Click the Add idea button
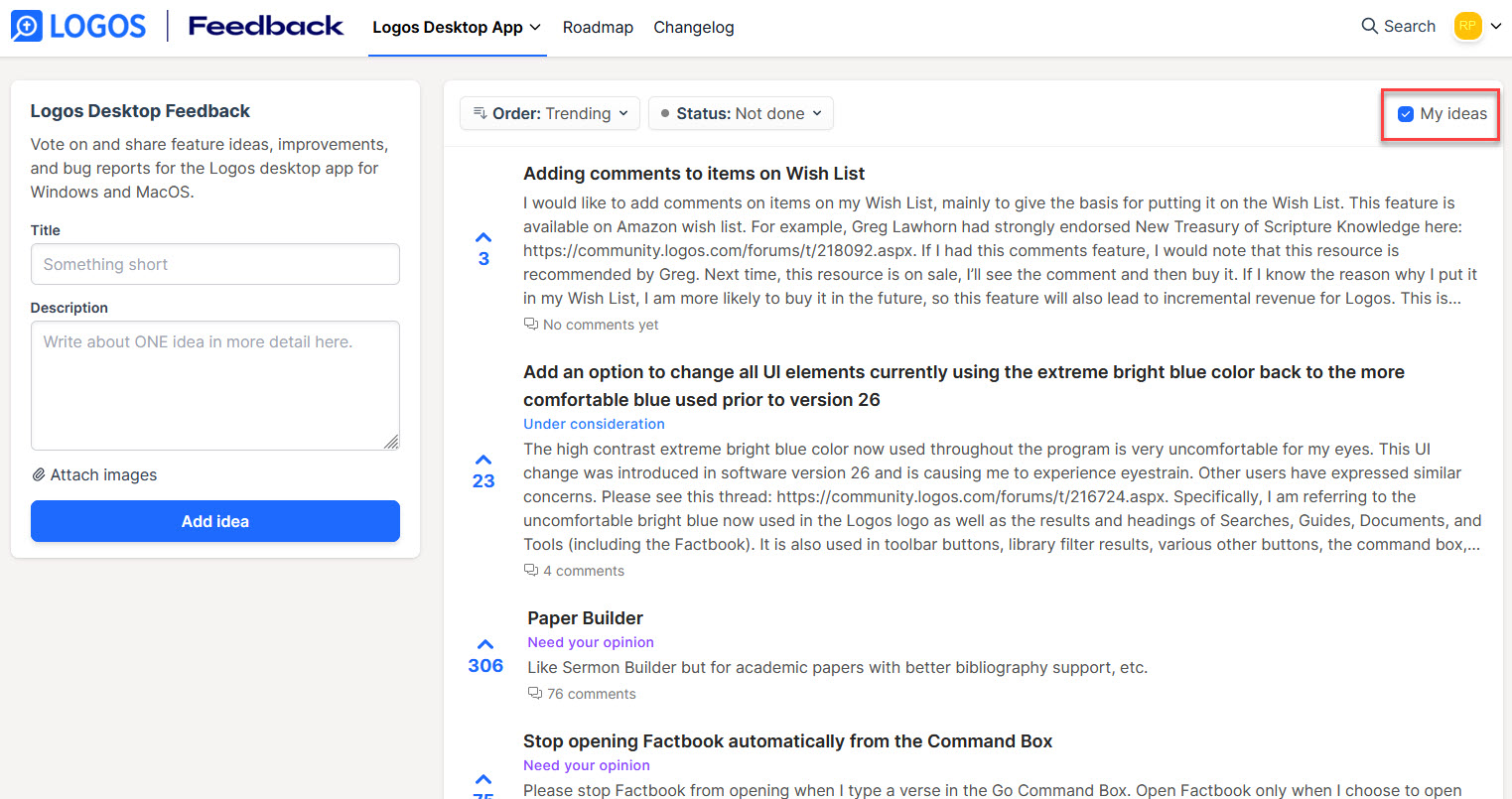This screenshot has width=1512, height=799. pyautogui.click(x=215, y=521)
